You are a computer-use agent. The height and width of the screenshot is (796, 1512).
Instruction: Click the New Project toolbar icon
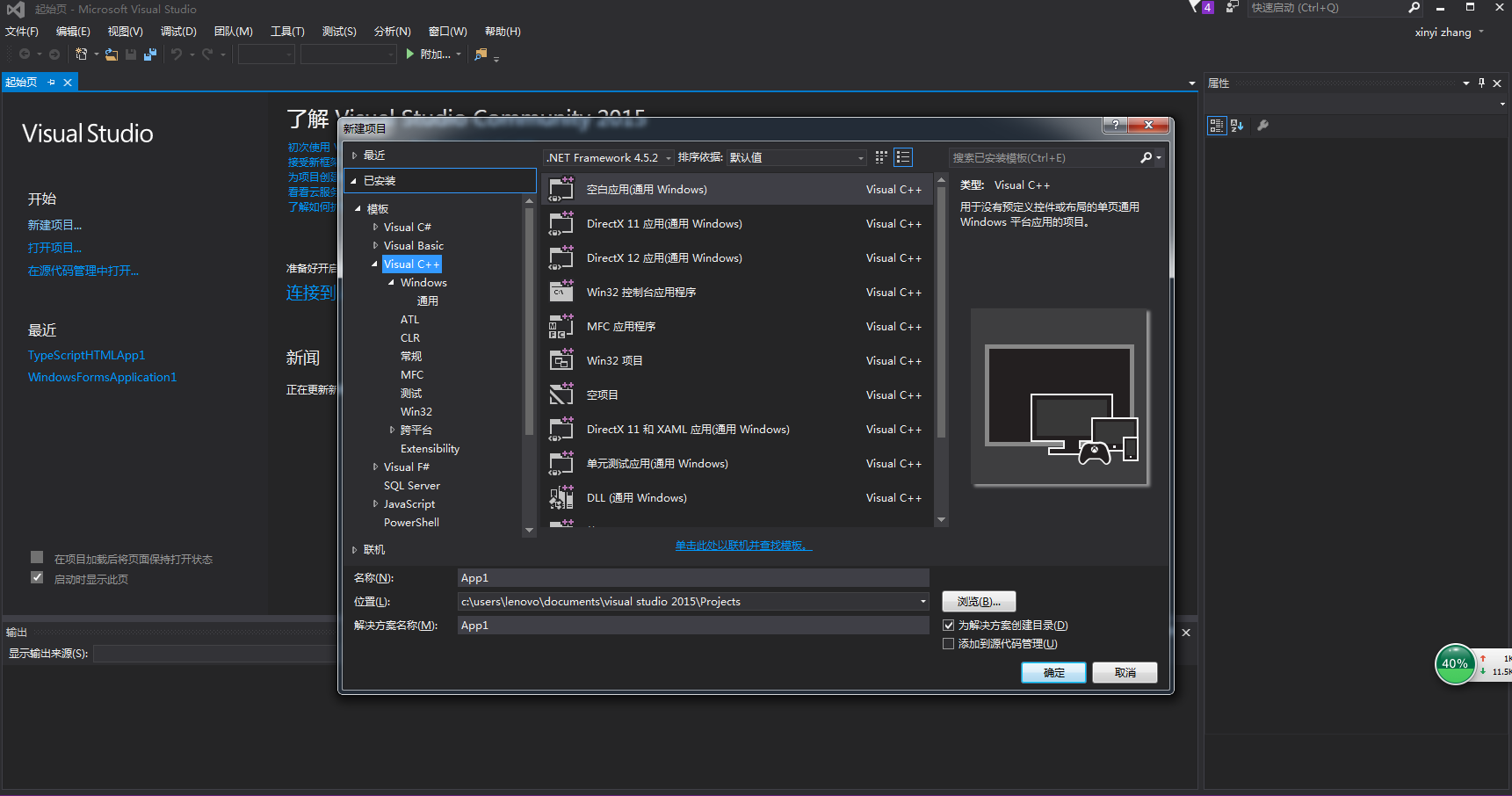click(x=81, y=54)
